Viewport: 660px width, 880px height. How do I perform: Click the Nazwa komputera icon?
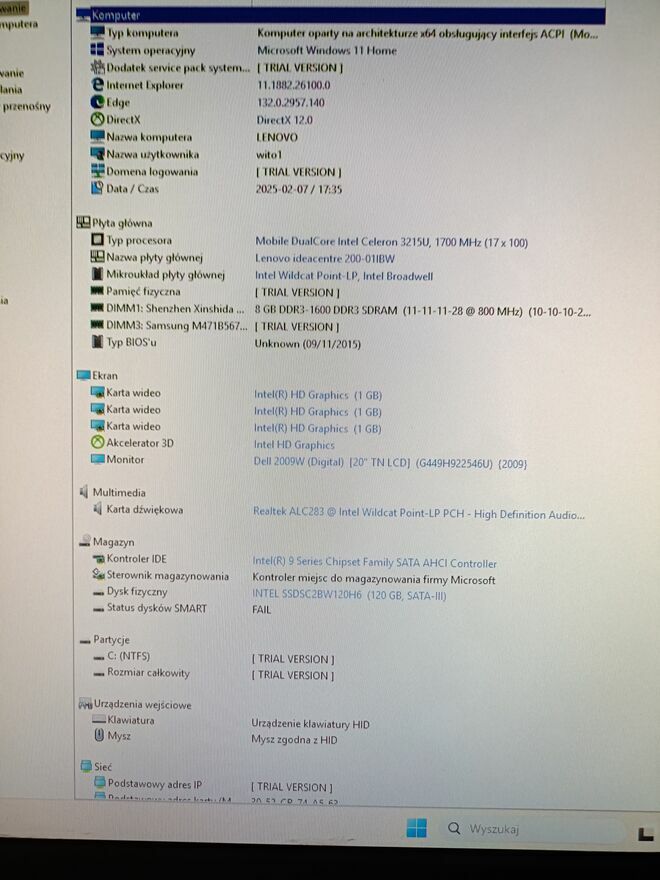click(x=98, y=137)
